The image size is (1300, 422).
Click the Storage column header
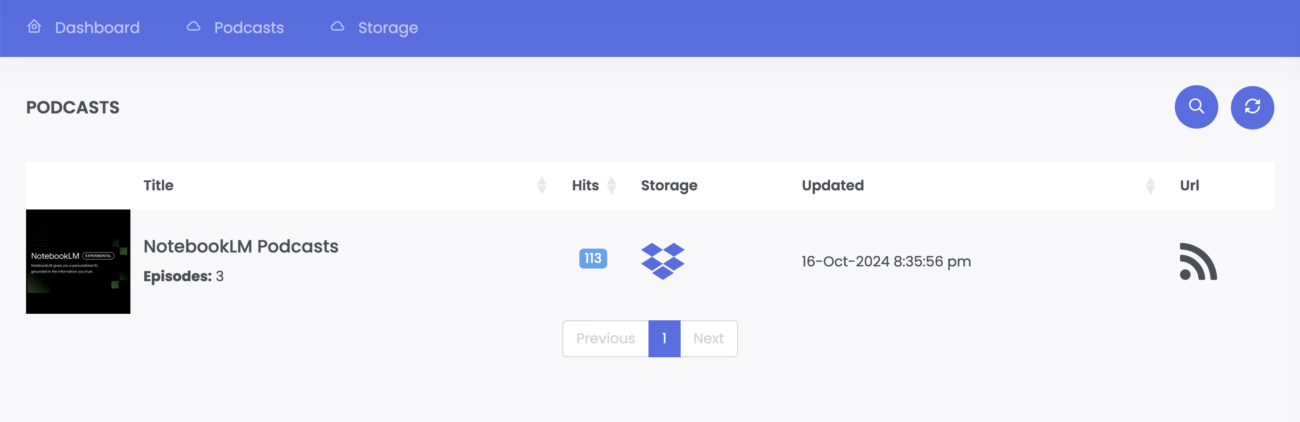(x=669, y=186)
